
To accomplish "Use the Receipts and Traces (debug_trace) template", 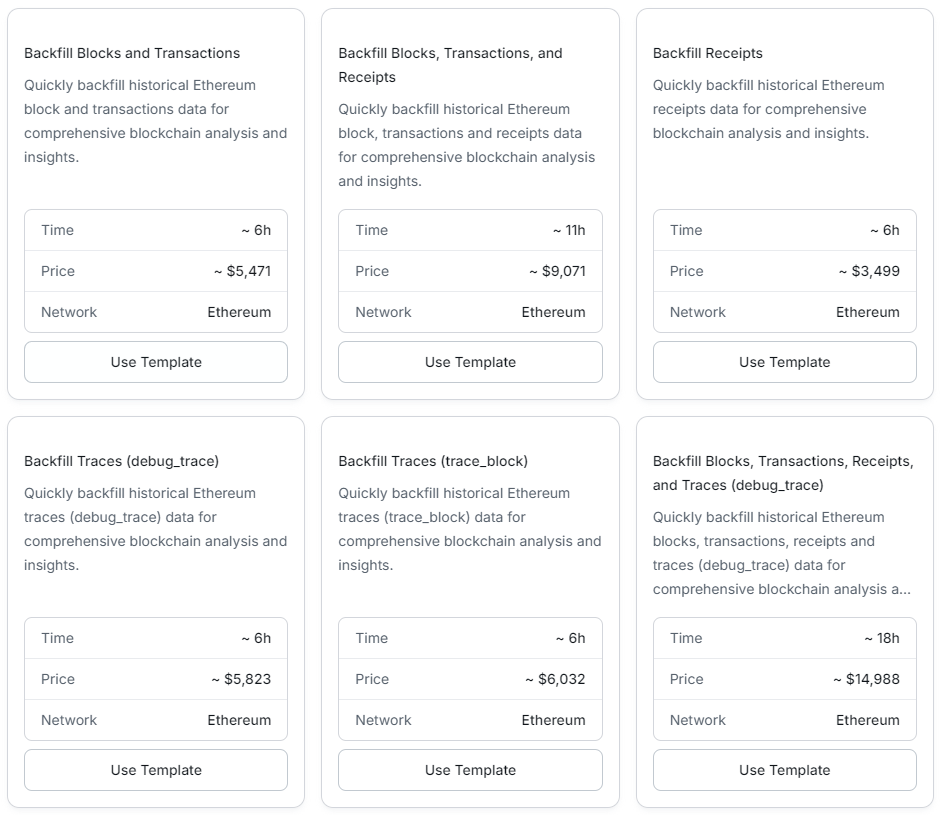I will pos(785,770).
